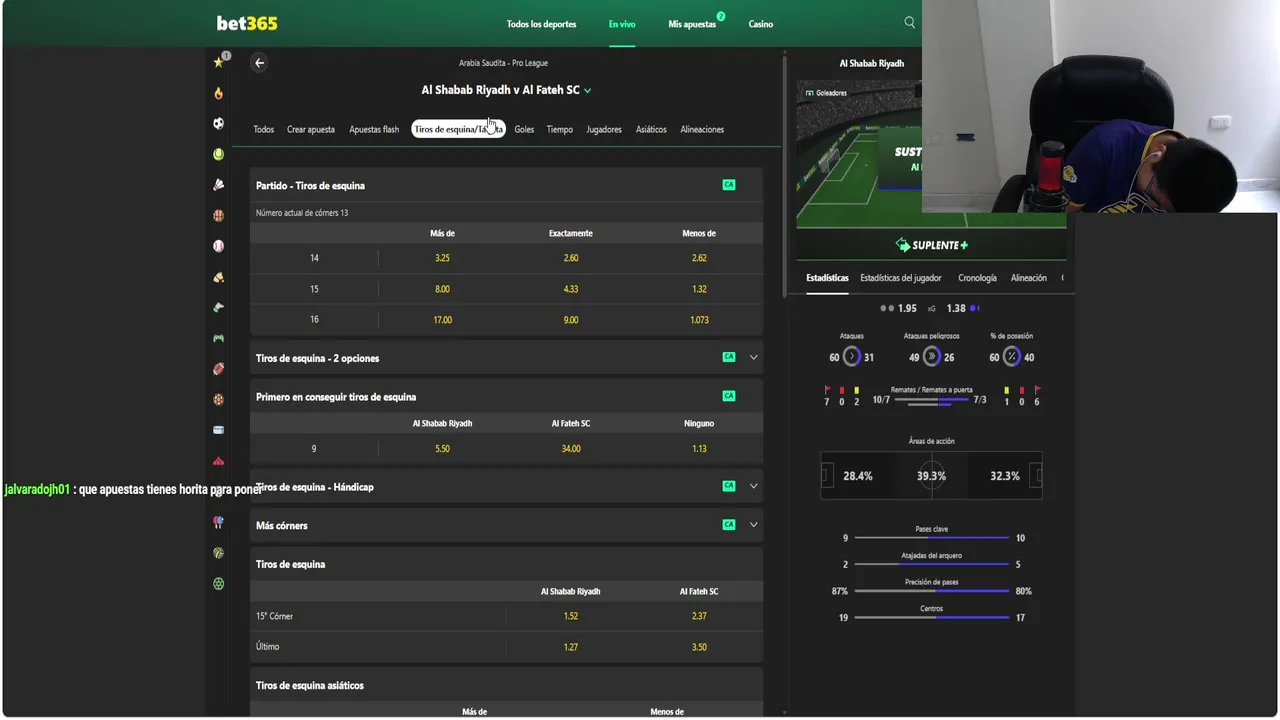Select the baseball sport icon
1280x720 pixels.
point(218,246)
